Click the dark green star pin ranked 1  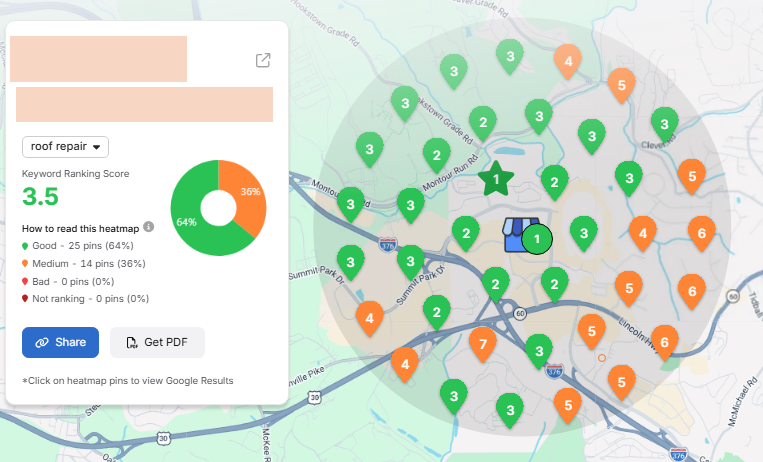(x=496, y=179)
